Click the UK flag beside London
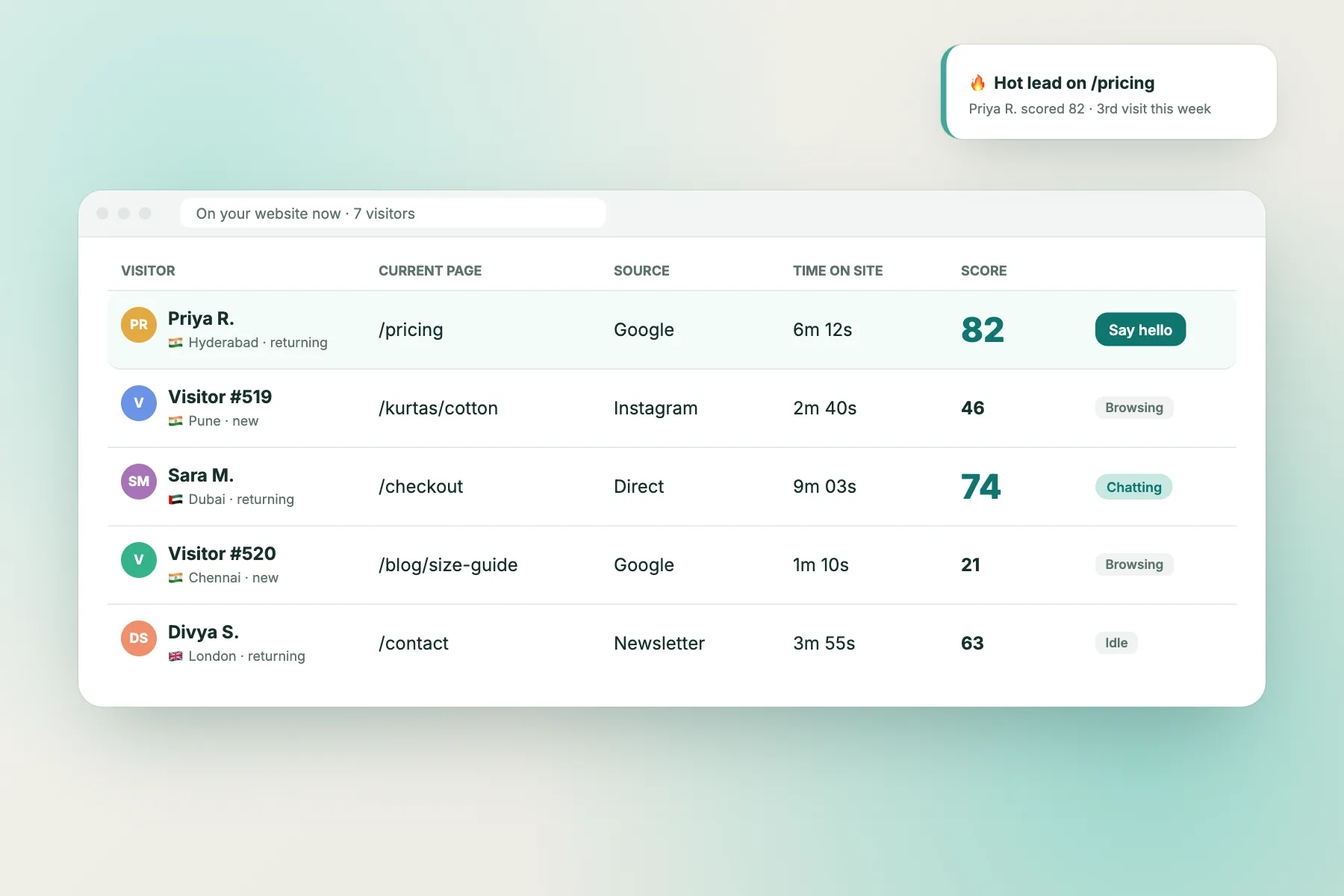1344x896 pixels. [x=175, y=656]
